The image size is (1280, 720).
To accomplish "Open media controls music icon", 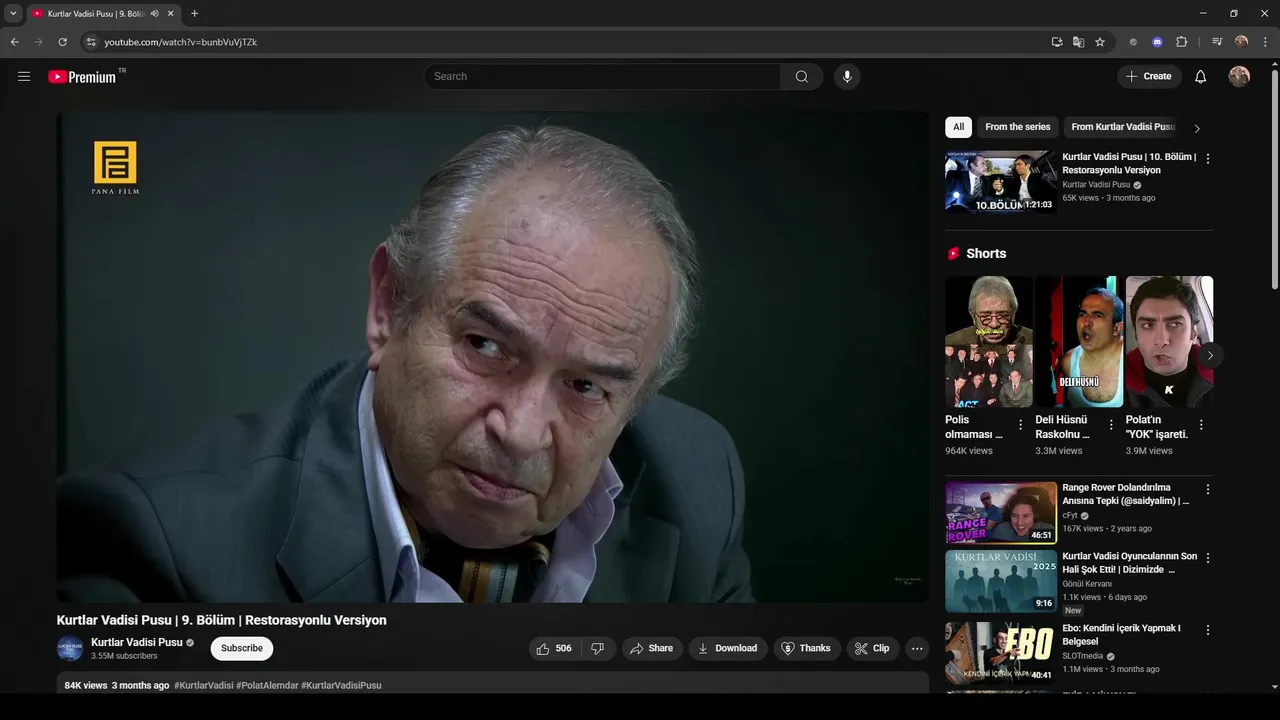I will (x=1217, y=42).
